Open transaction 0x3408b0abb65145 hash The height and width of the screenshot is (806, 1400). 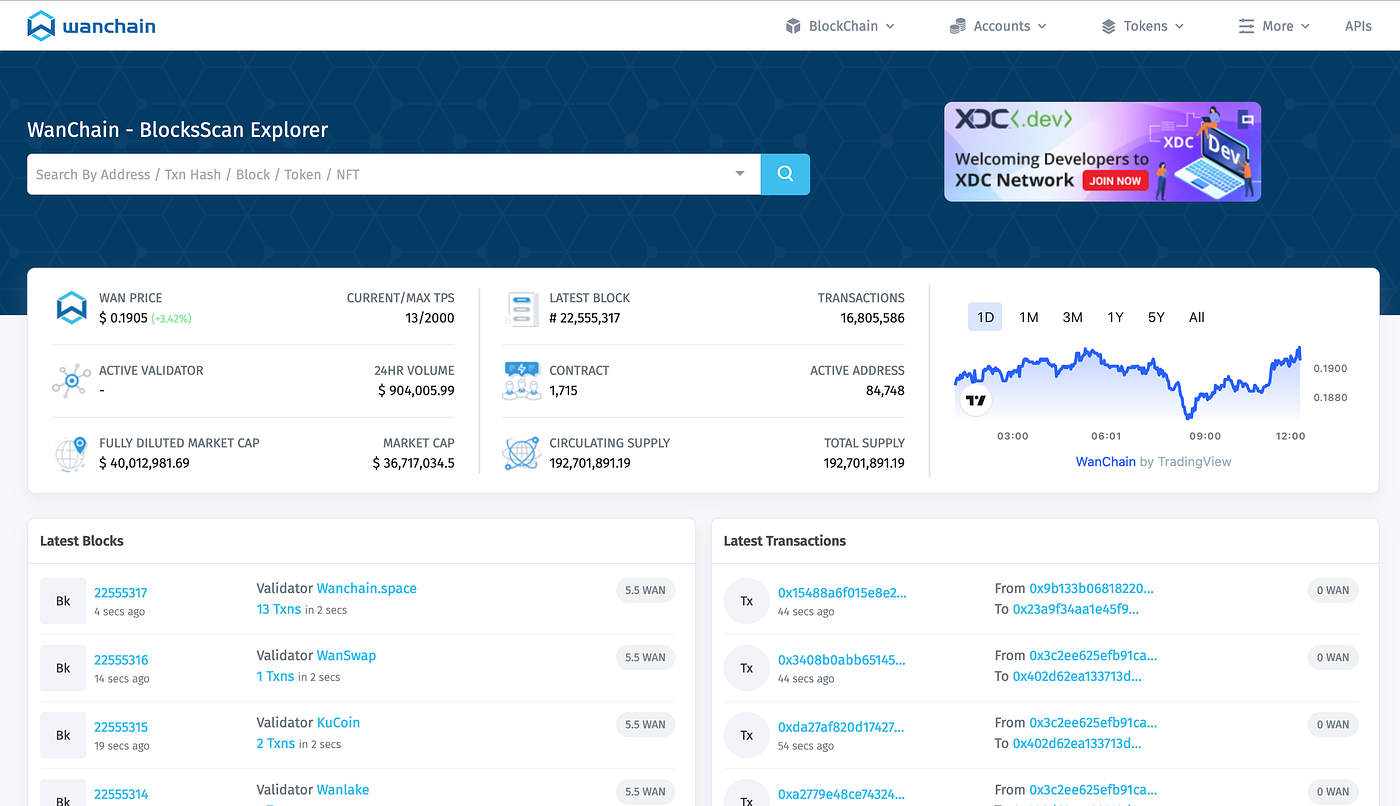pos(842,660)
